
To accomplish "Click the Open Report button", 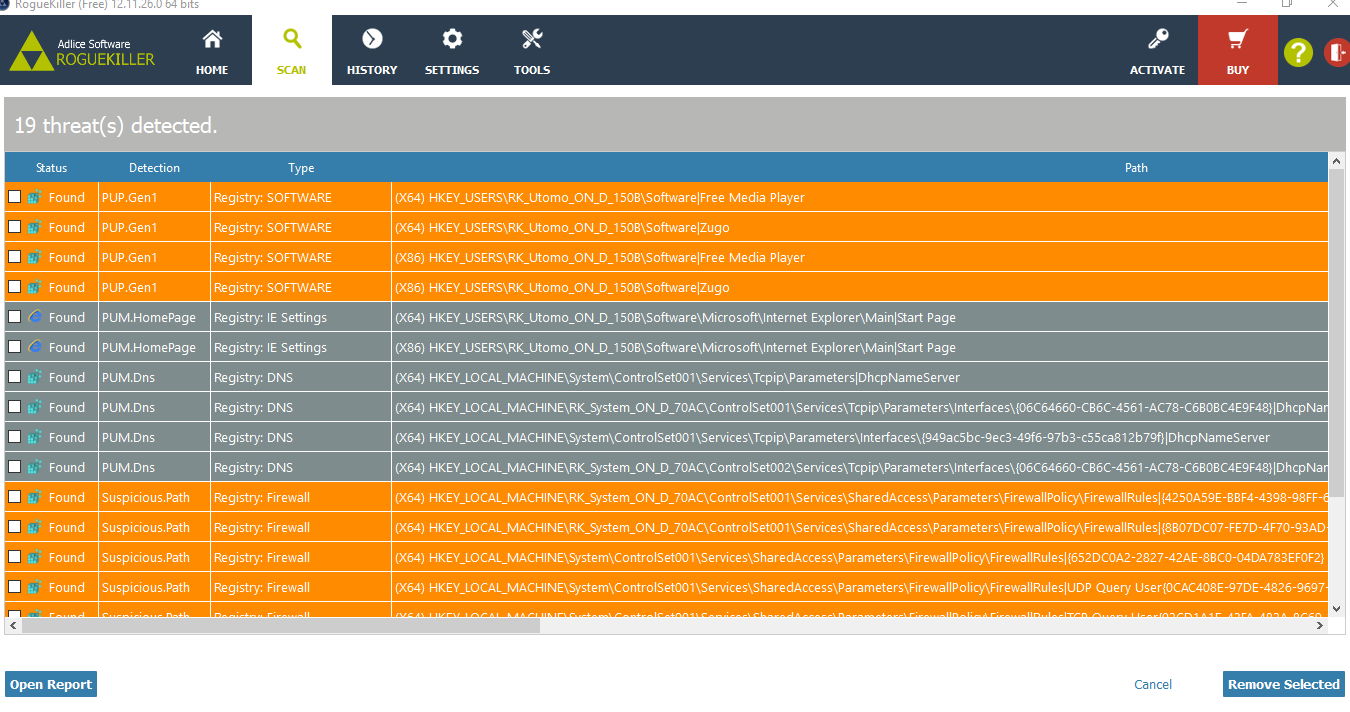I will coord(51,685).
